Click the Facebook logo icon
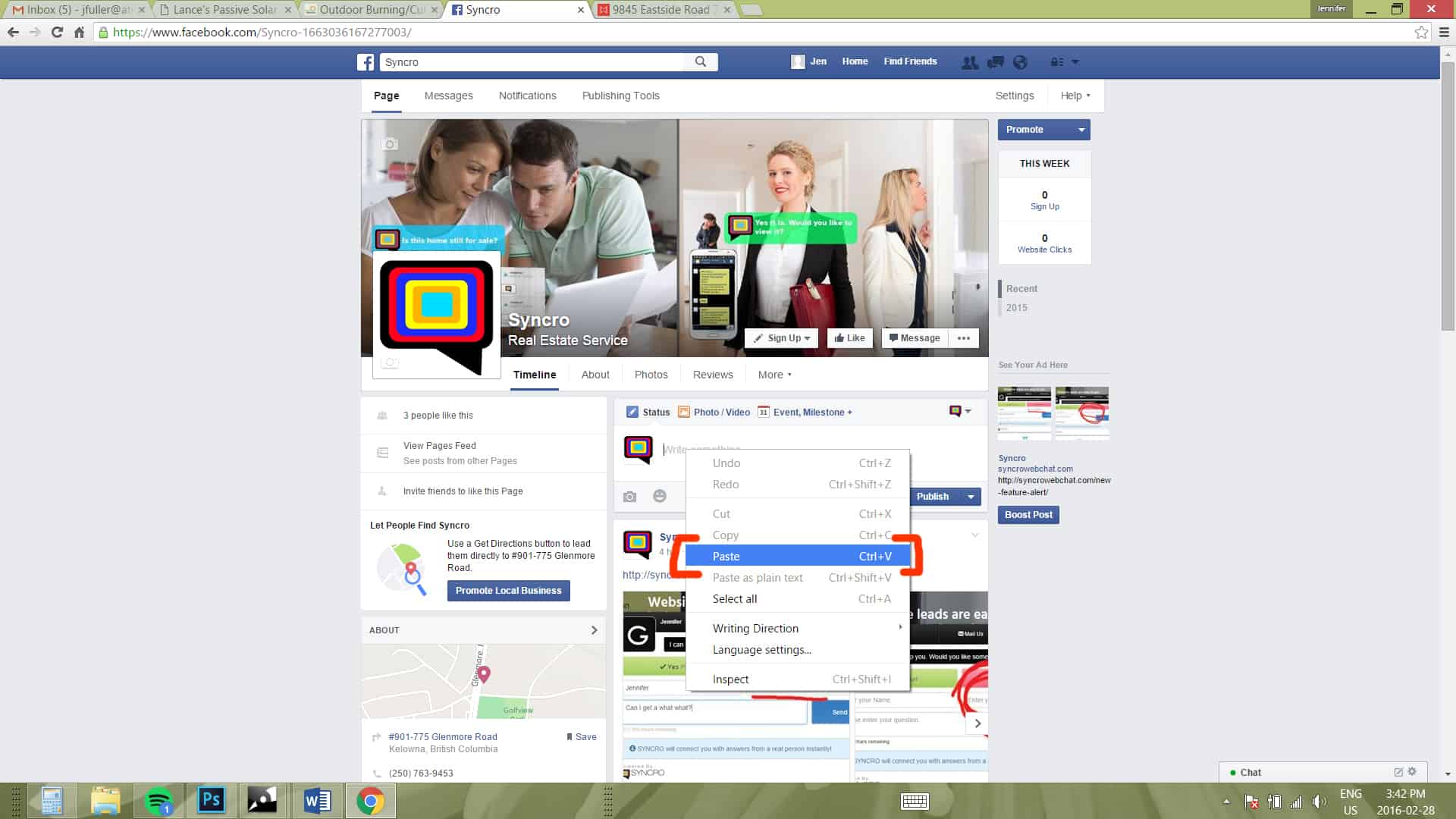This screenshot has height=819, width=1456. (366, 62)
